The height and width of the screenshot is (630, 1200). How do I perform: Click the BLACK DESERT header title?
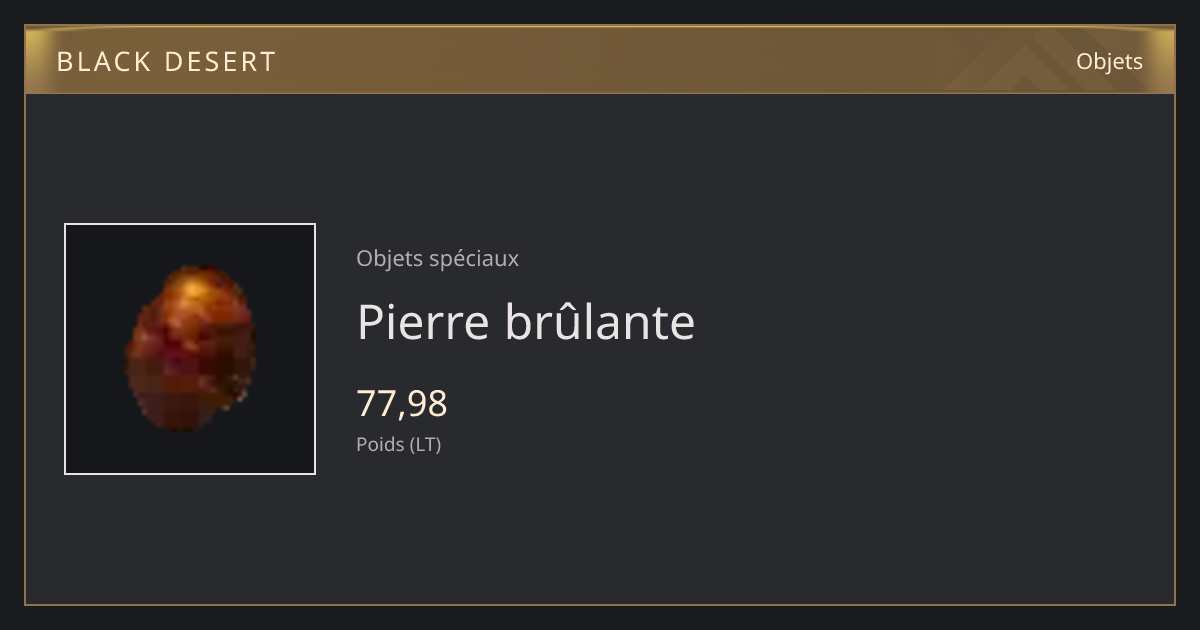[x=166, y=62]
